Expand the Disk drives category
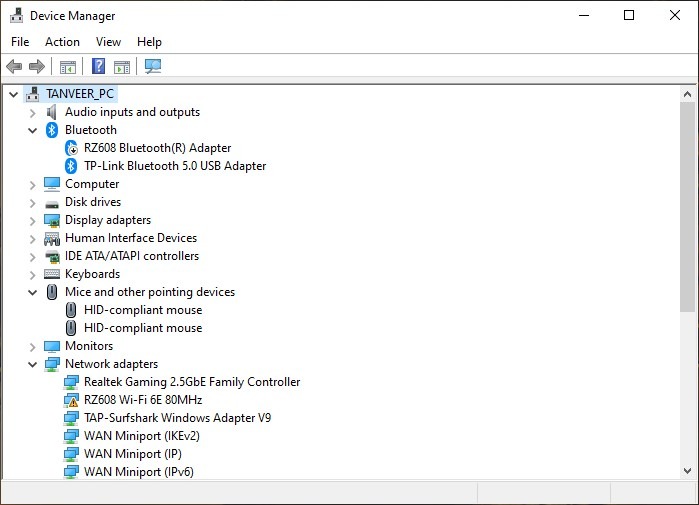The image size is (699, 505). 33,203
